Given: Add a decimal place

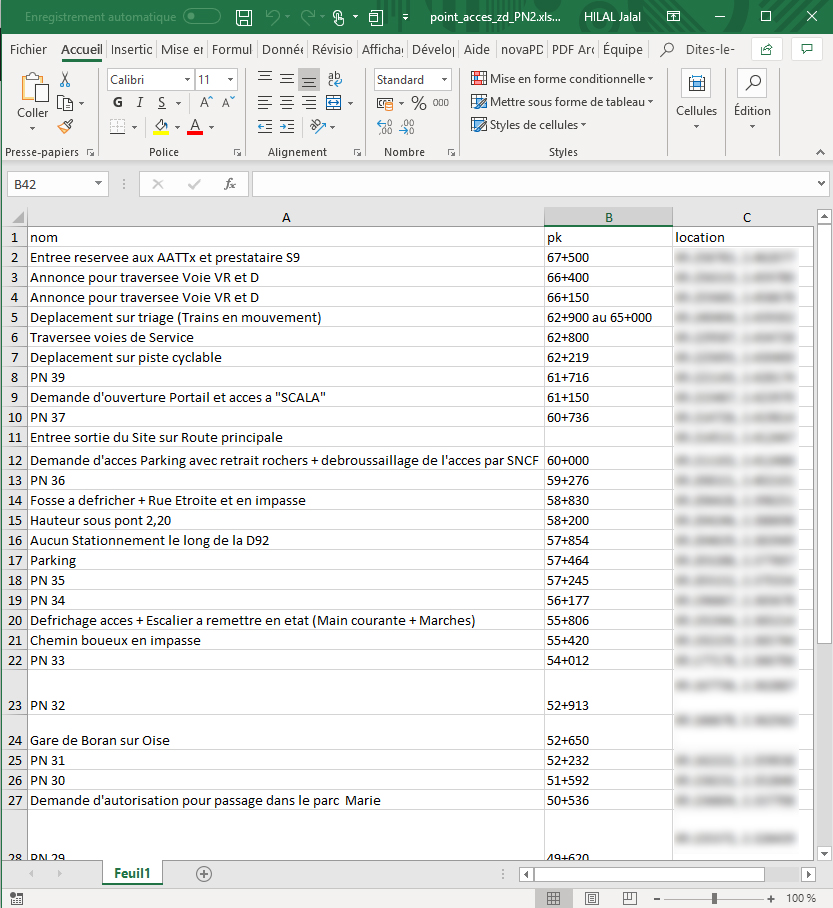Looking at the screenshot, I should coord(385,127).
